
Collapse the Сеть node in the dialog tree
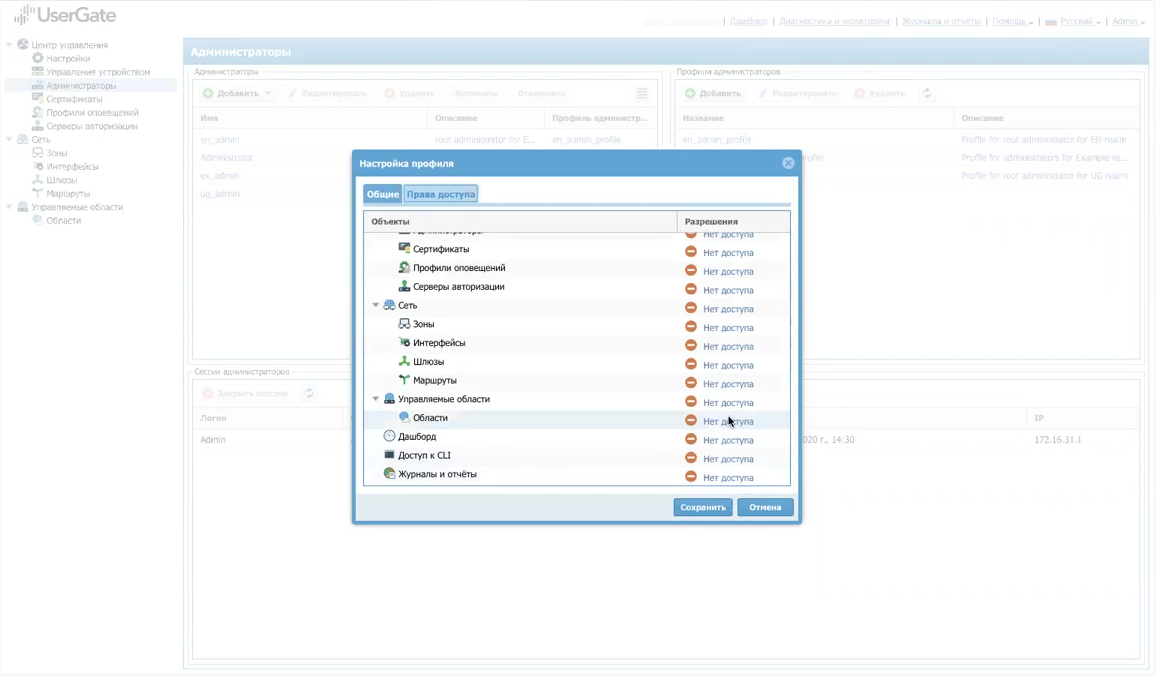click(375, 305)
